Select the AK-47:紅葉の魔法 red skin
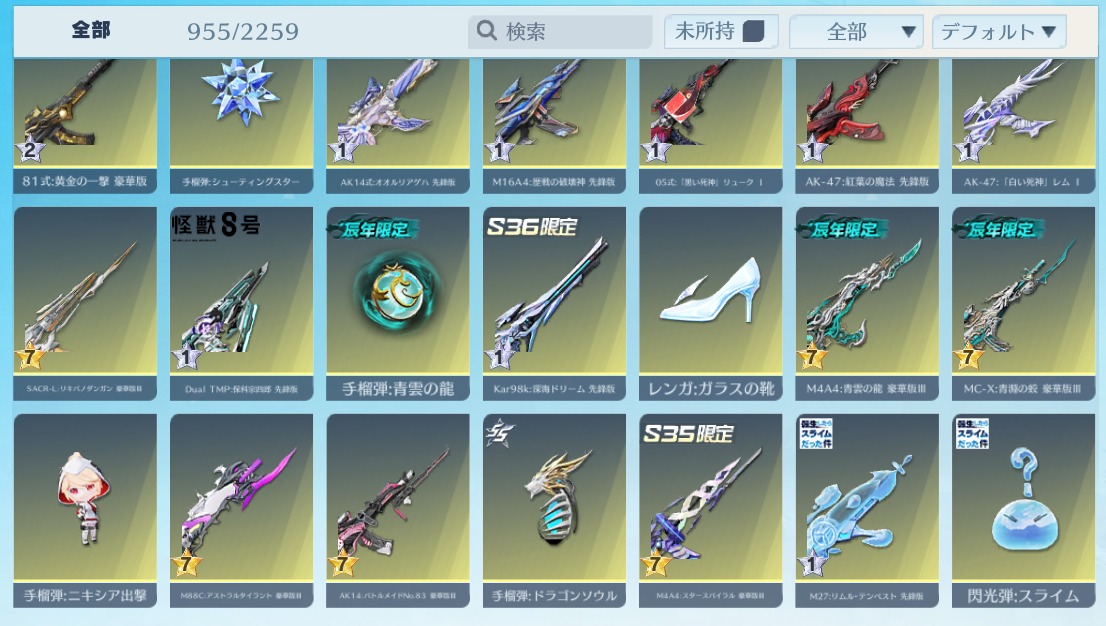This screenshot has height=626, width=1106. [867, 126]
